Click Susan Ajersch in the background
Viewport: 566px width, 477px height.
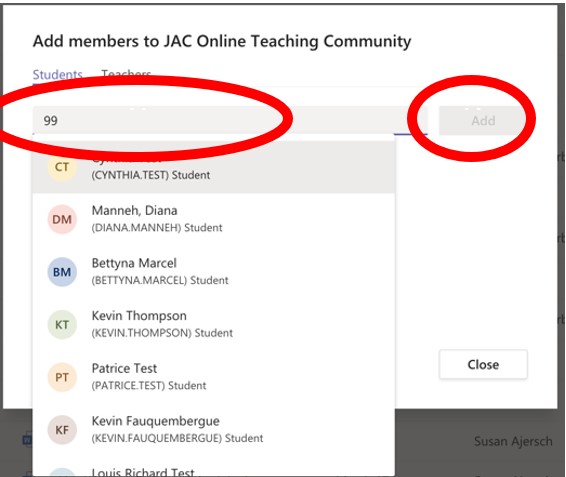[513, 441]
